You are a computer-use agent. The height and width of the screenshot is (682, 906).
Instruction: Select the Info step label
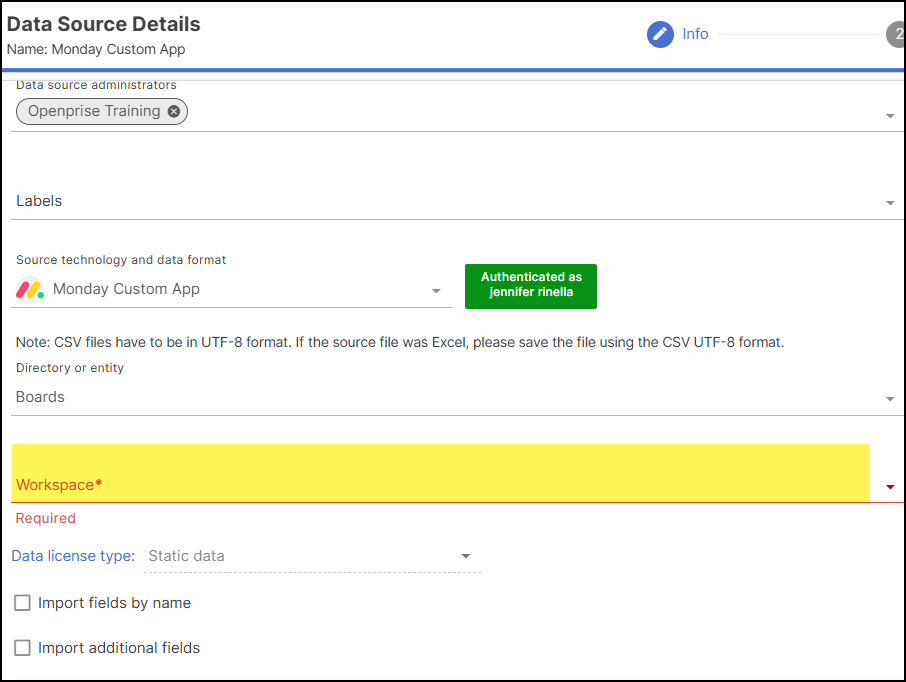pyautogui.click(x=695, y=34)
